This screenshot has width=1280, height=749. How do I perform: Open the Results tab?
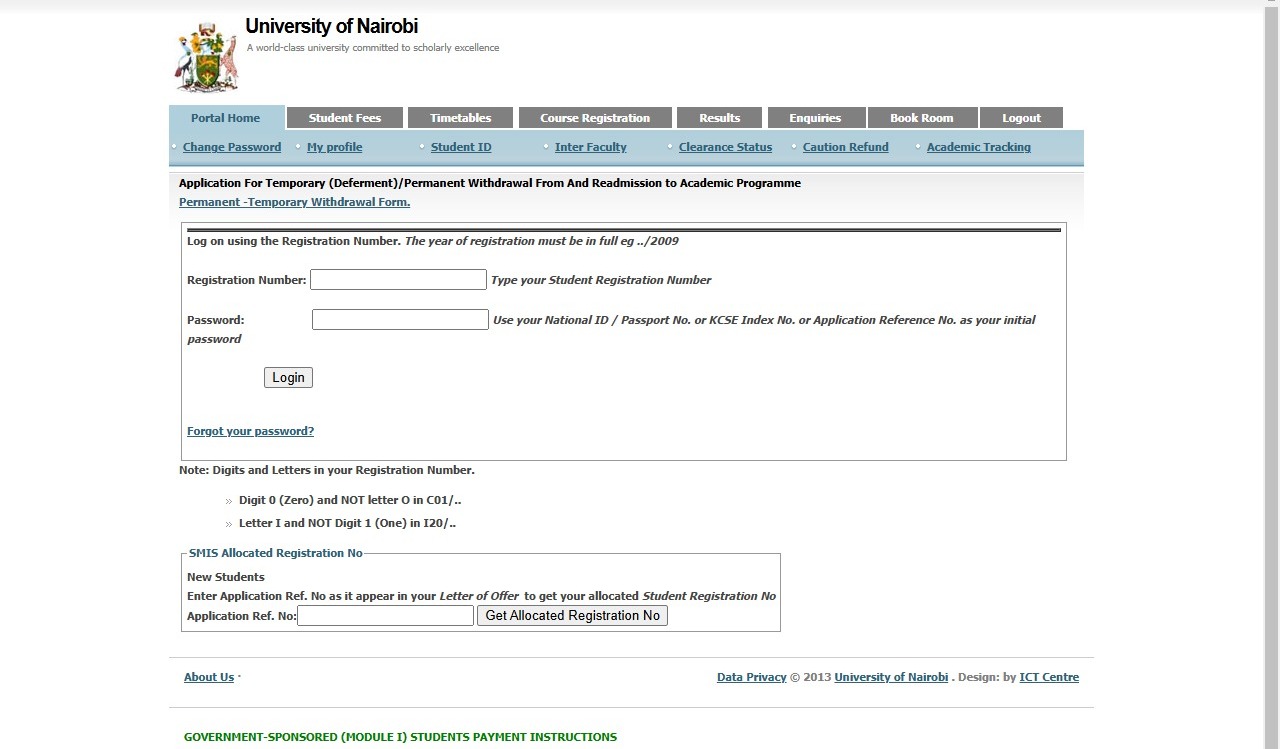(720, 118)
